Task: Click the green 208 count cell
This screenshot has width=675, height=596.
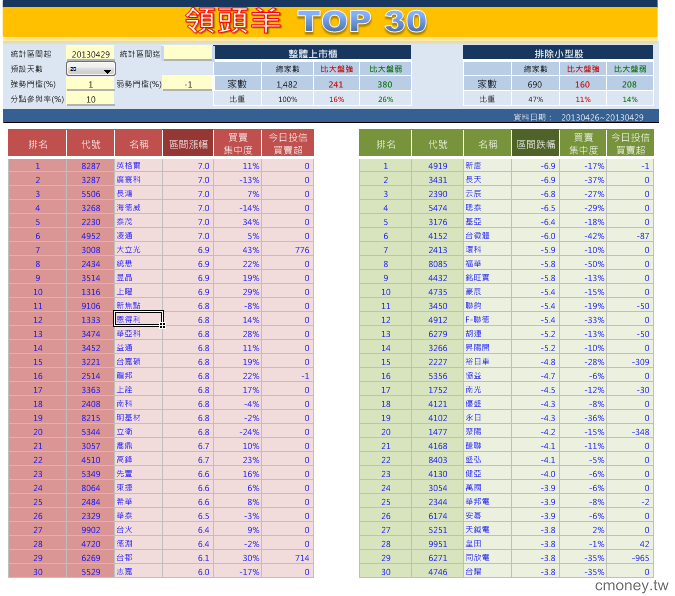Action: (x=629, y=84)
